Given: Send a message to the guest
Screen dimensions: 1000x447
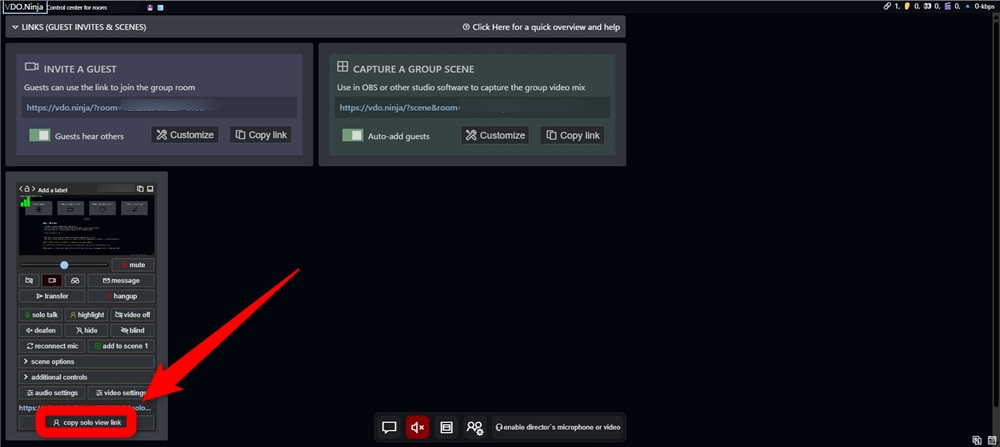Looking at the screenshot, I should pos(121,281).
